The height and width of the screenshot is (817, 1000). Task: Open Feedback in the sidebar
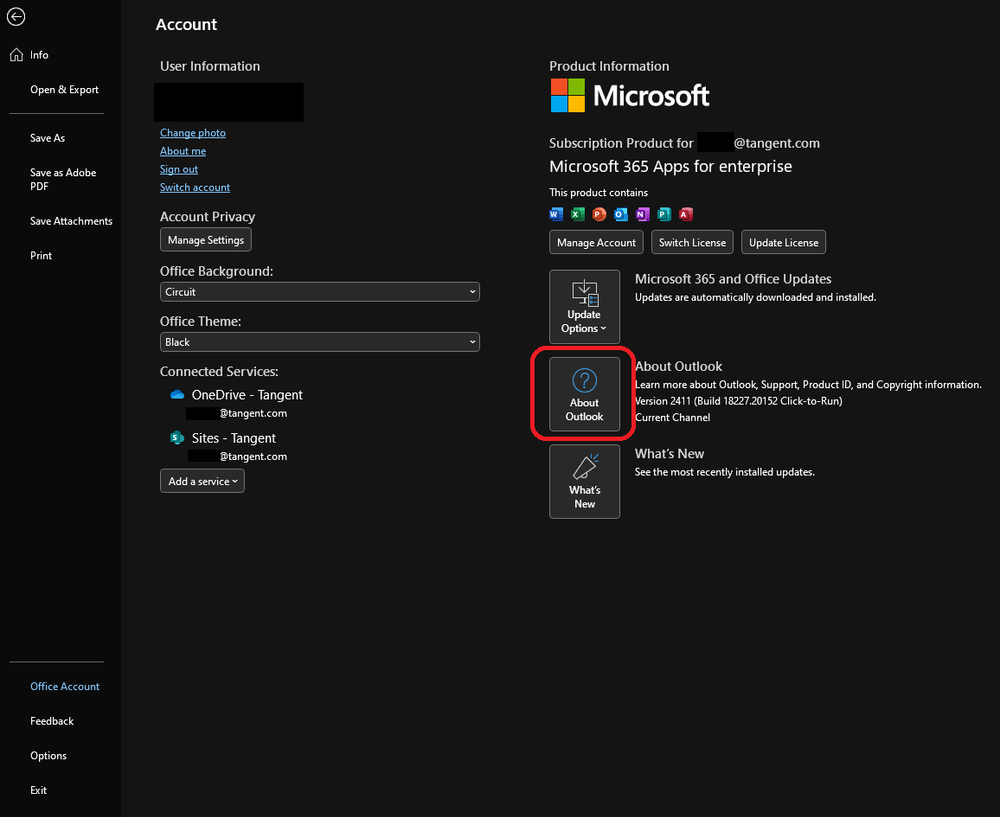[x=52, y=721]
